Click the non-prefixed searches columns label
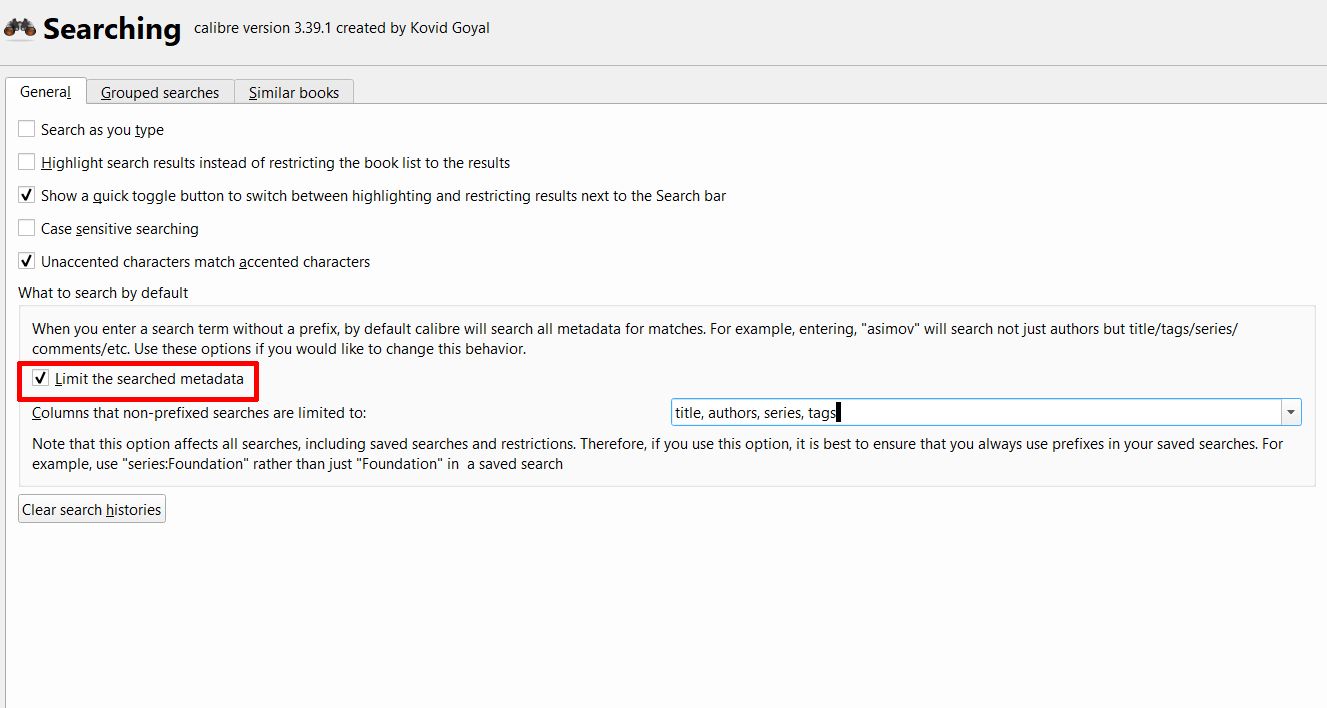This screenshot has width=1327, height=708. (x=199, y=412)
